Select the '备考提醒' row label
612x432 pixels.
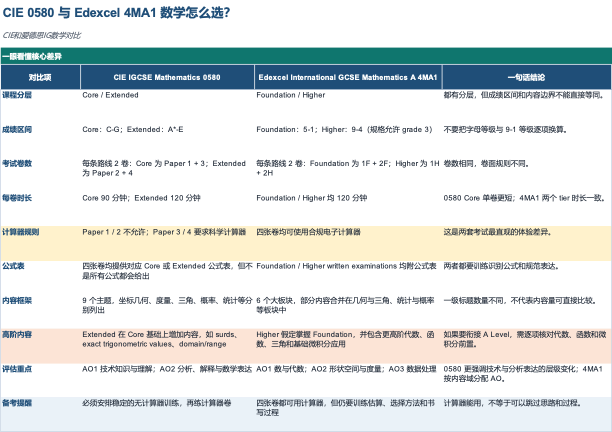click(x=17, y=403)
